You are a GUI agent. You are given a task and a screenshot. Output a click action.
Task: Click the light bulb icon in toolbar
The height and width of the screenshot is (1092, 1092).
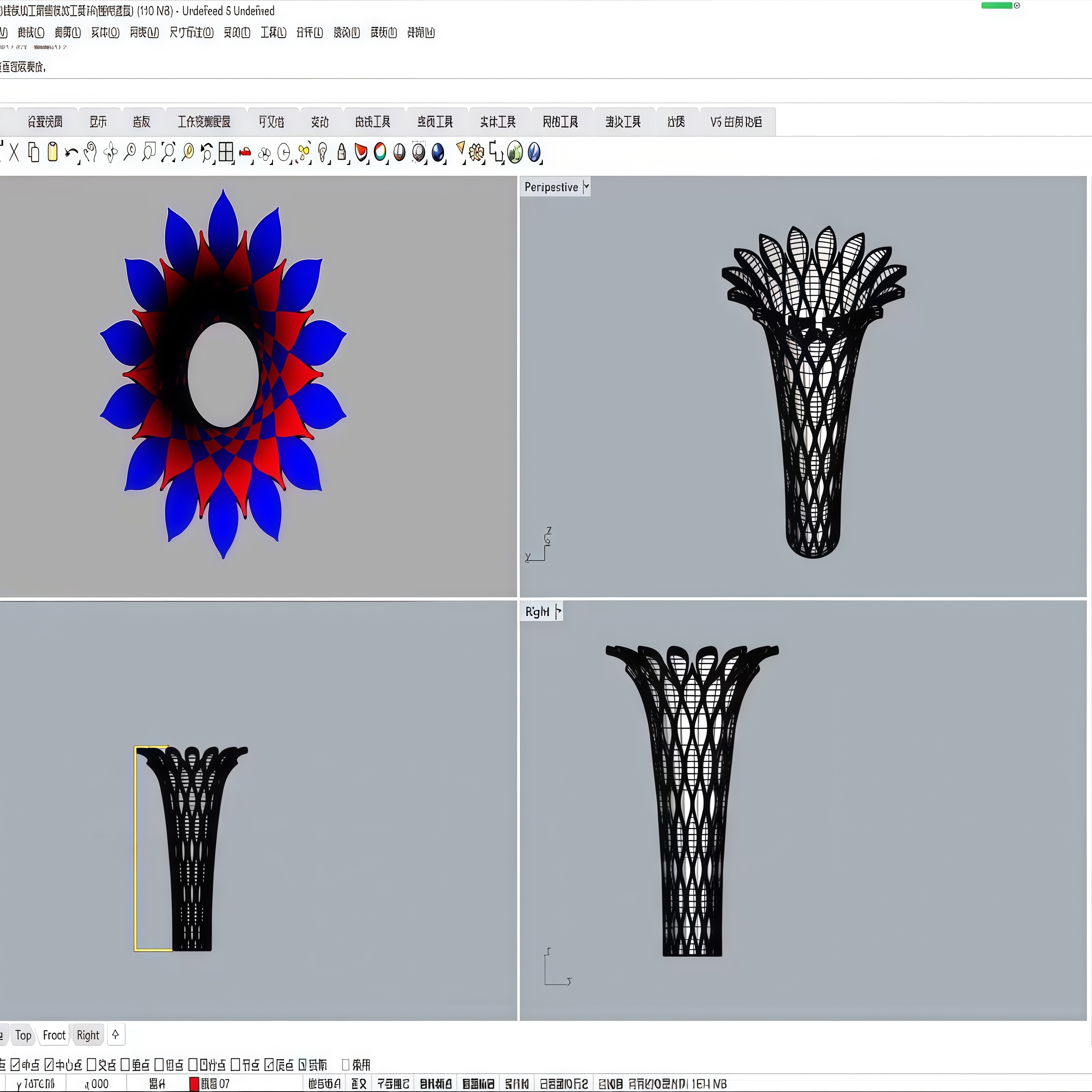pyautogui.click(x=323, y=153)
